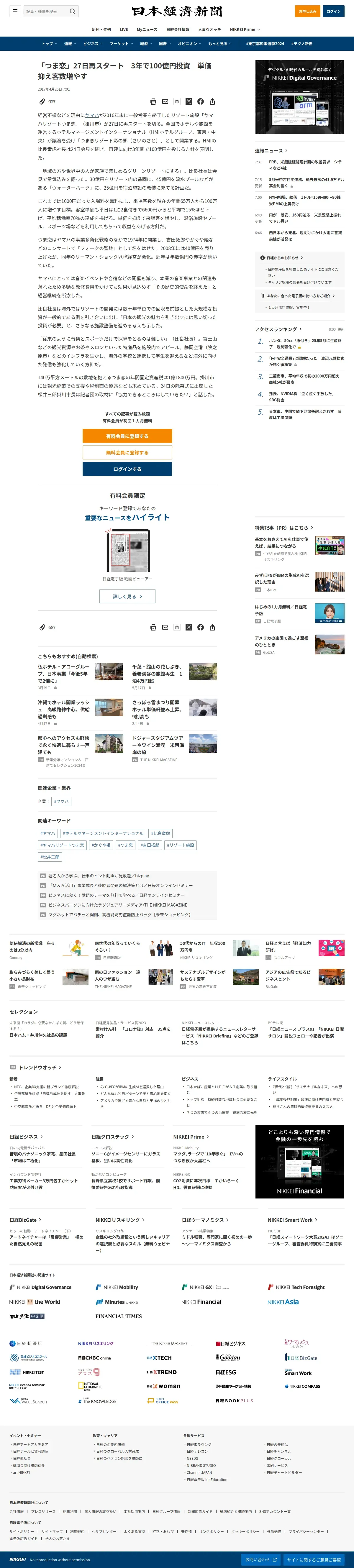Screen dimensions: 354x1568
Task: Expand the もっと見る navigation dropdown
Action: point(220,44)
